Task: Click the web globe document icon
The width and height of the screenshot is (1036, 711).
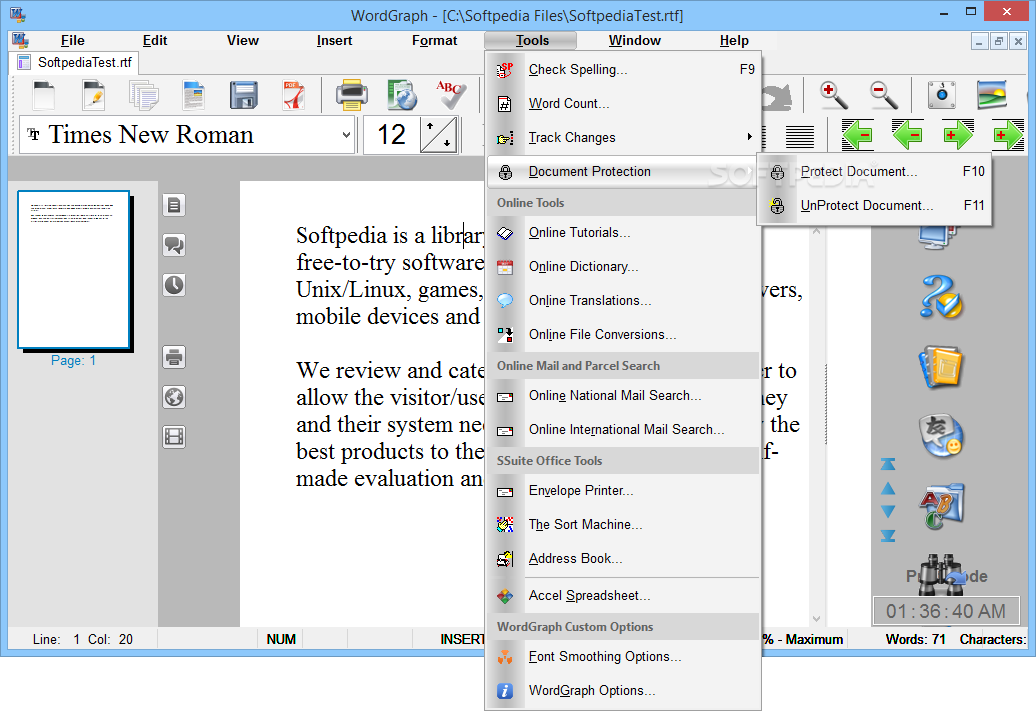Action: [402, 94]
